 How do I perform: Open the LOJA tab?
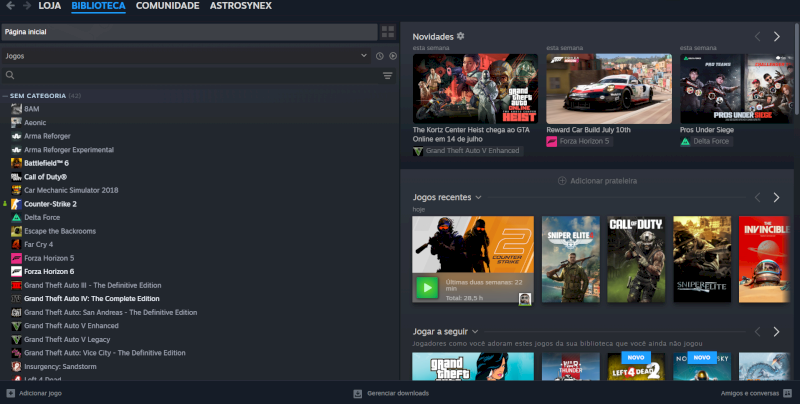(x=49, y=6)
